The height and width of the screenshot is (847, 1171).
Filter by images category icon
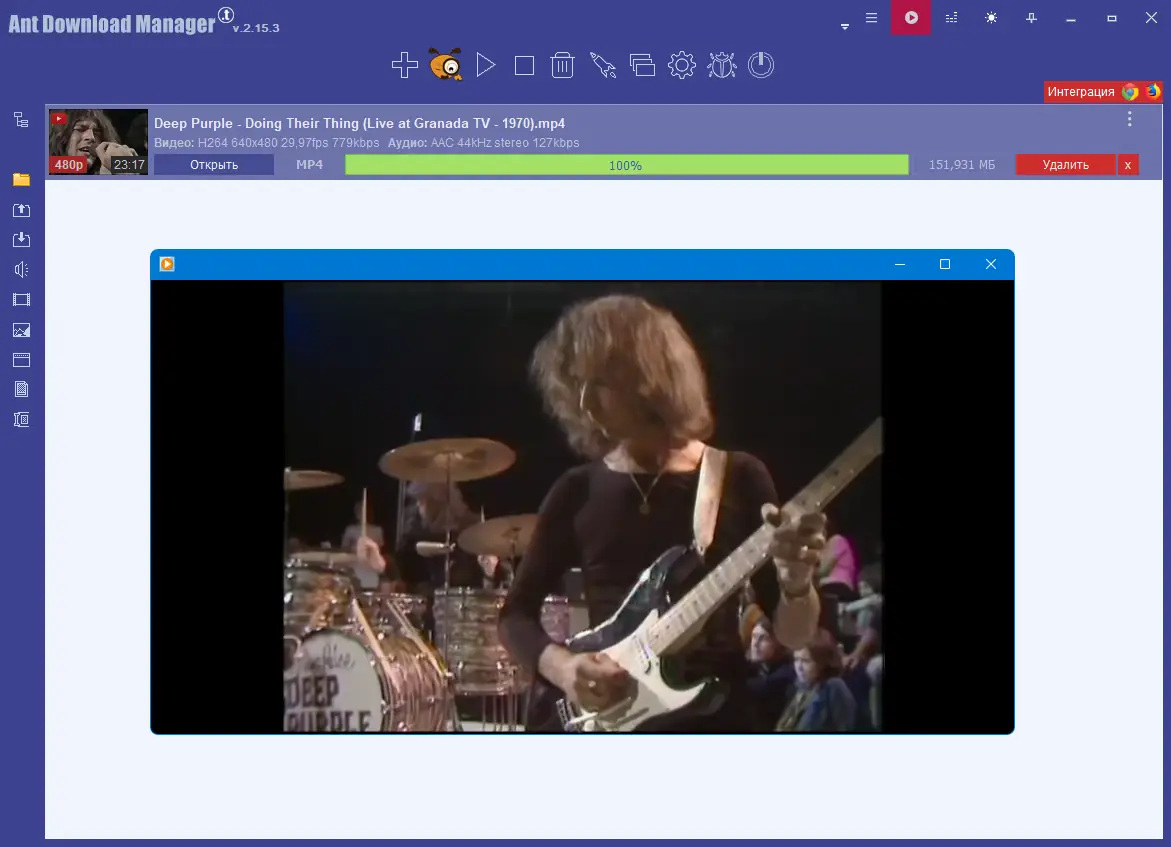click(22, 330)
